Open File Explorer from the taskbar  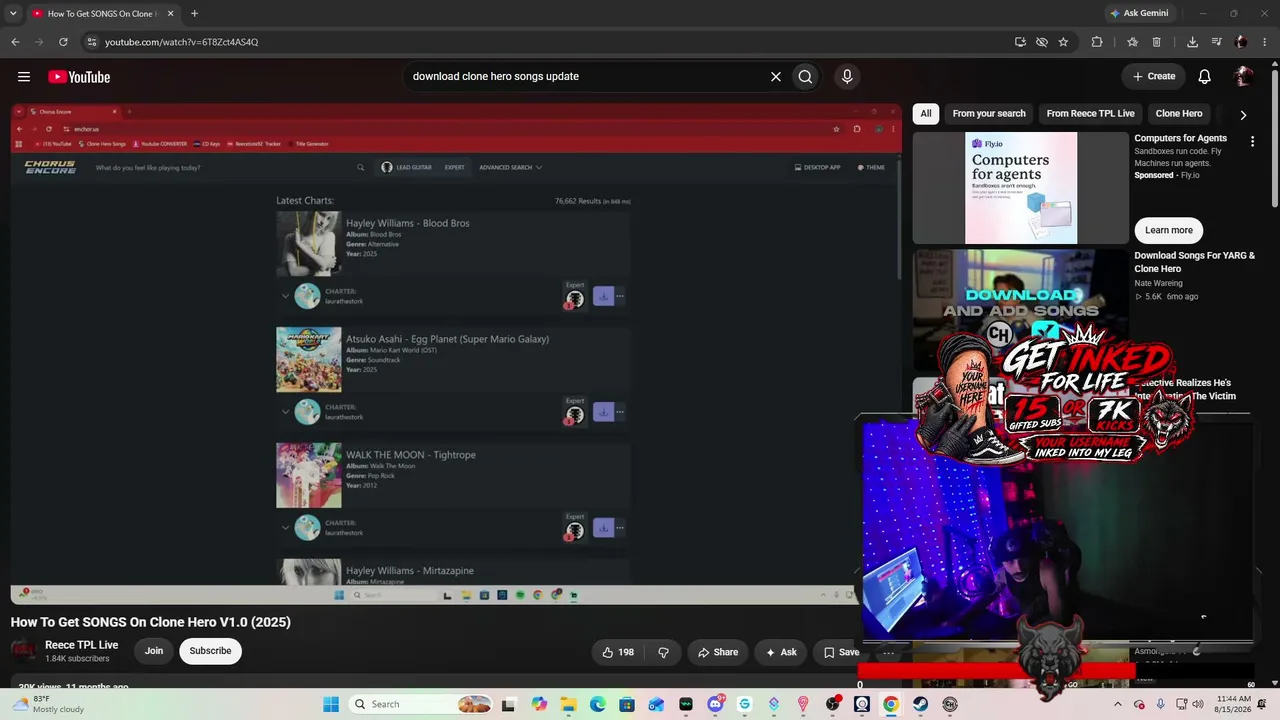coord(568,704)
